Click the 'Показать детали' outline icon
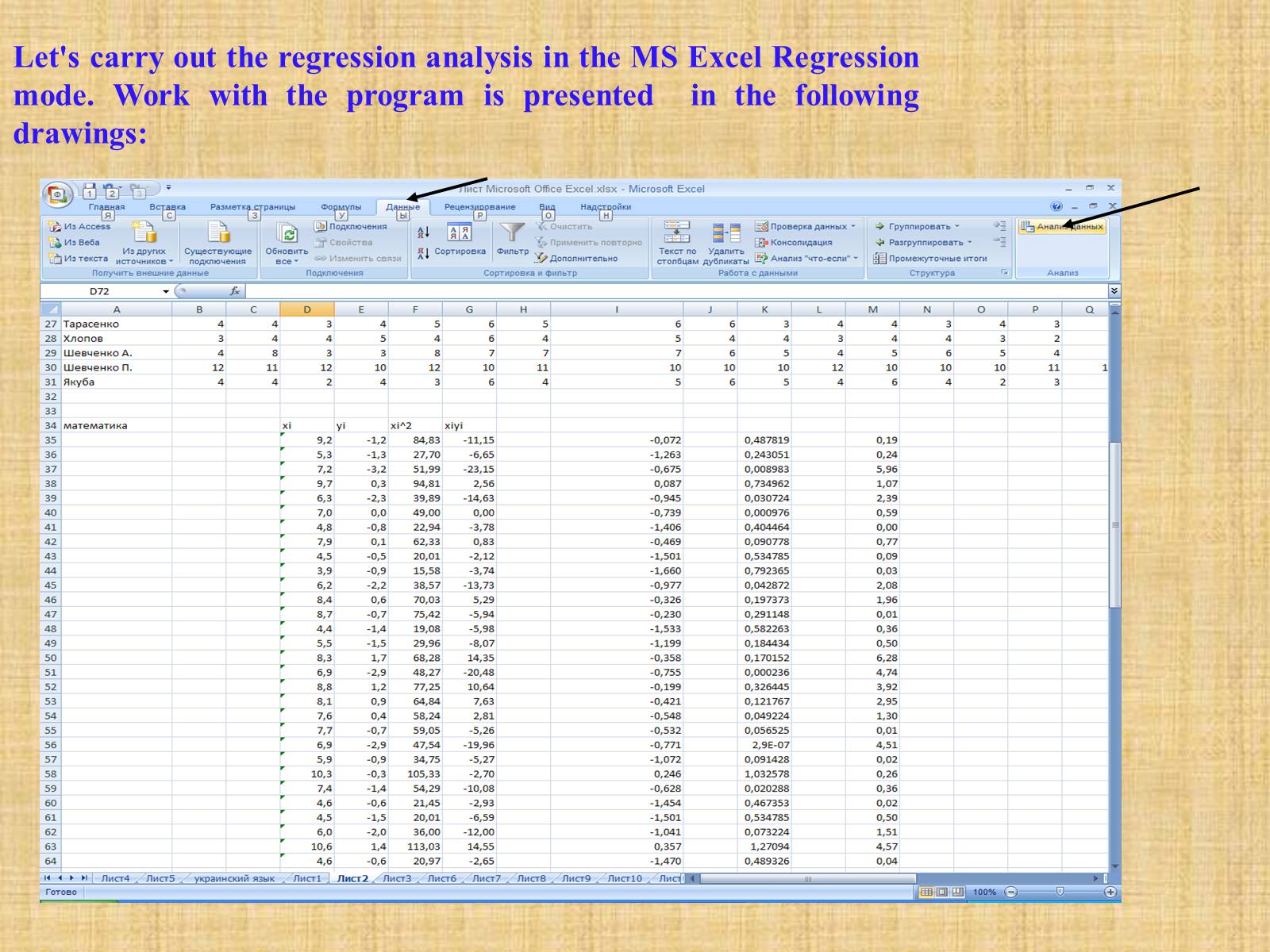The width and height of the screenshot is (1270, 952). [999, 226]
